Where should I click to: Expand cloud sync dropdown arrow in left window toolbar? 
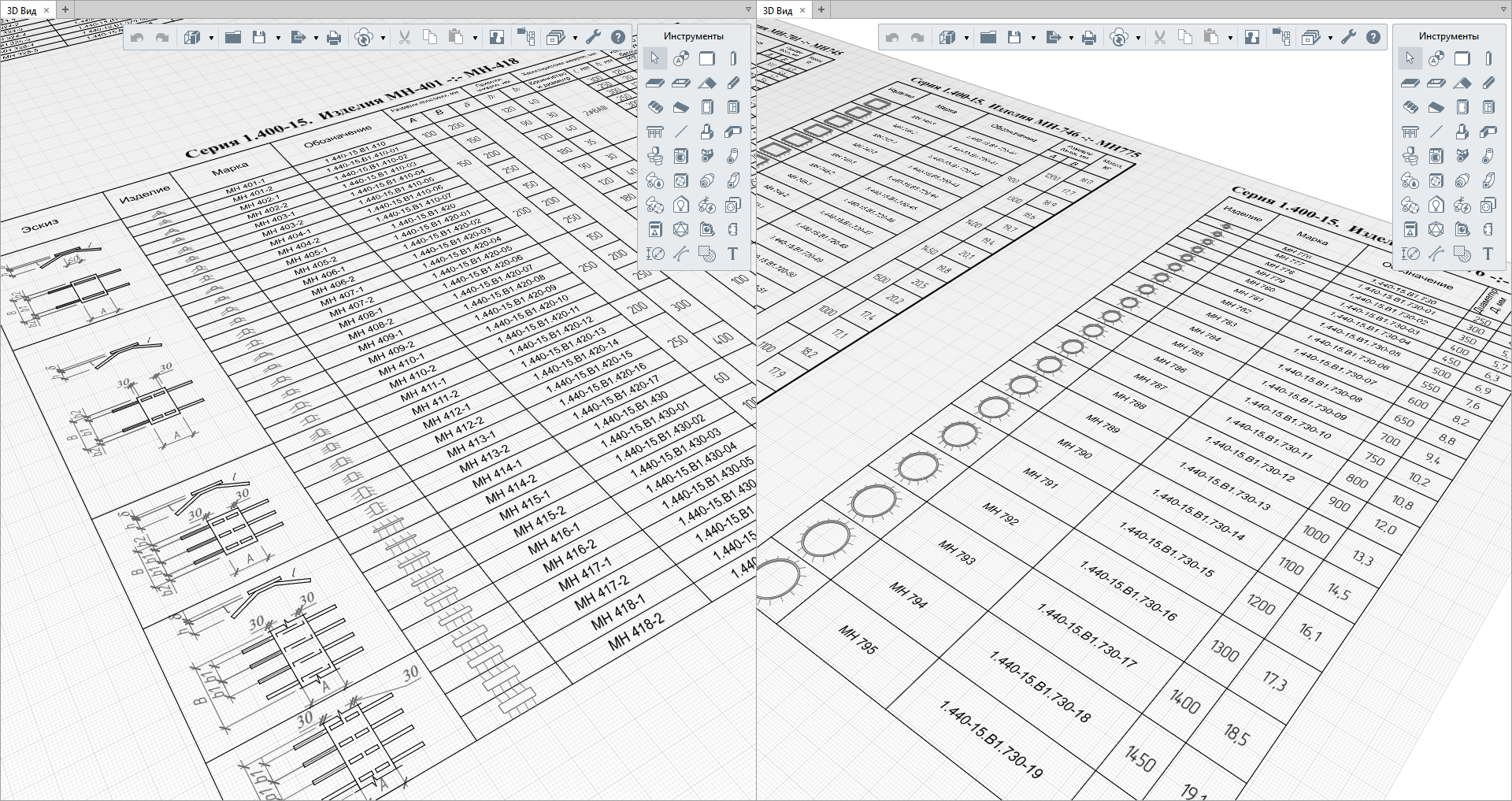click(384, 38)
